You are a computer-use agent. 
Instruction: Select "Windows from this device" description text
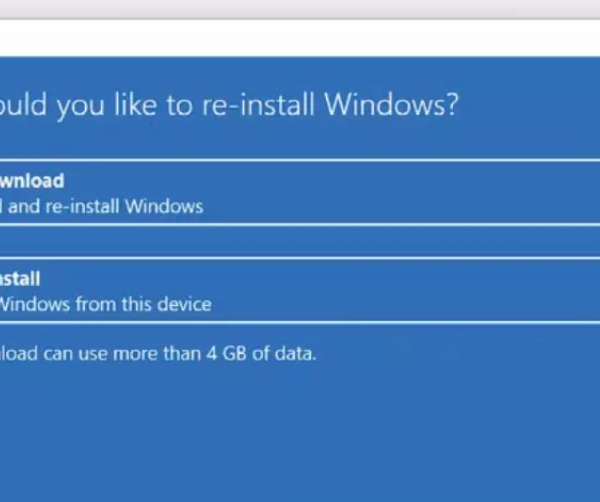[x=105, y=304]
